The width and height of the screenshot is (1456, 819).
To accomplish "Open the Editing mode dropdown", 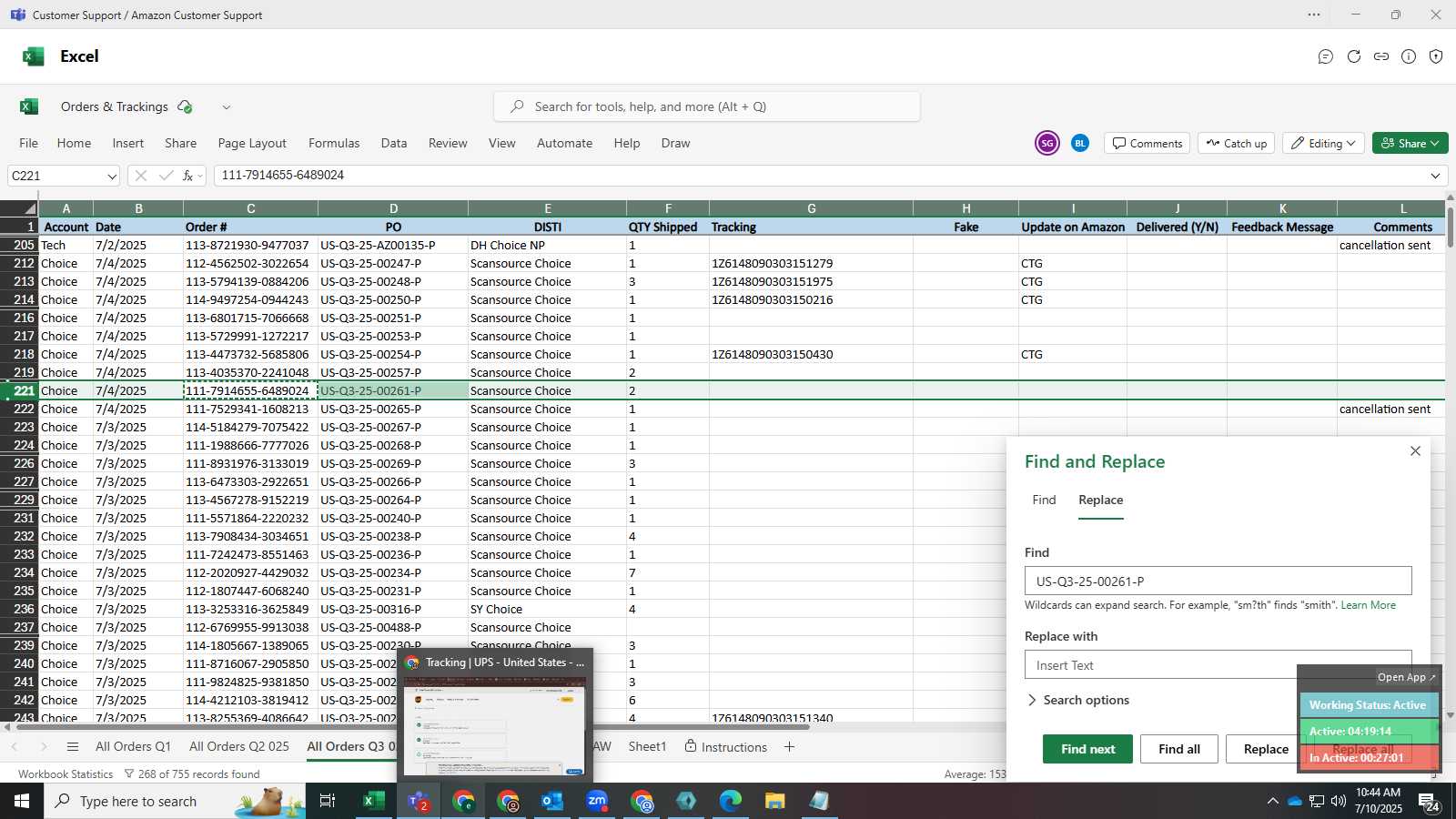I will (1323, 143).
